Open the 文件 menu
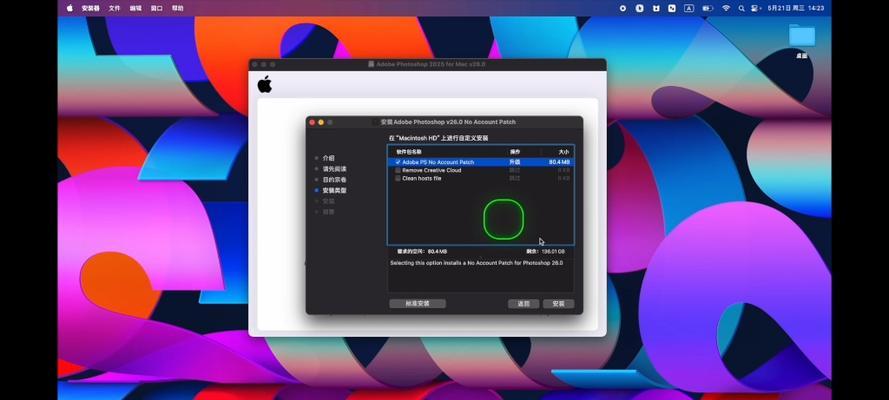The height and width of the screenshot is (400, 889). point(114,8)
